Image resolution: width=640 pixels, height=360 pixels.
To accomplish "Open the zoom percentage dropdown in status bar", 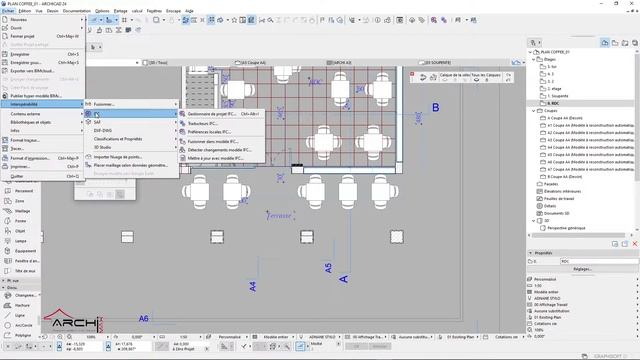I will (108, 337).
